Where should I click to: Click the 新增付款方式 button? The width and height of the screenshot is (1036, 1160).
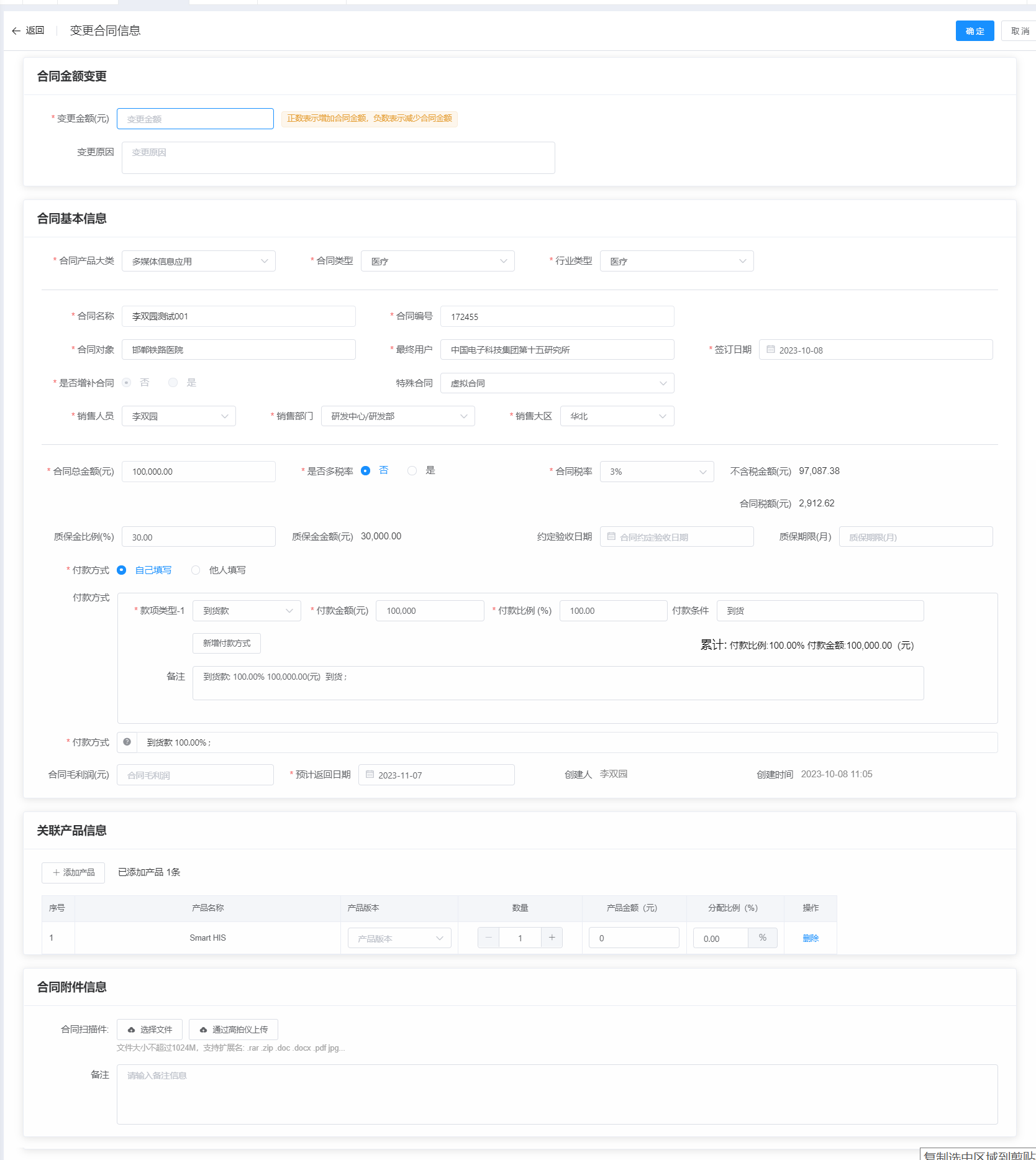226,644
